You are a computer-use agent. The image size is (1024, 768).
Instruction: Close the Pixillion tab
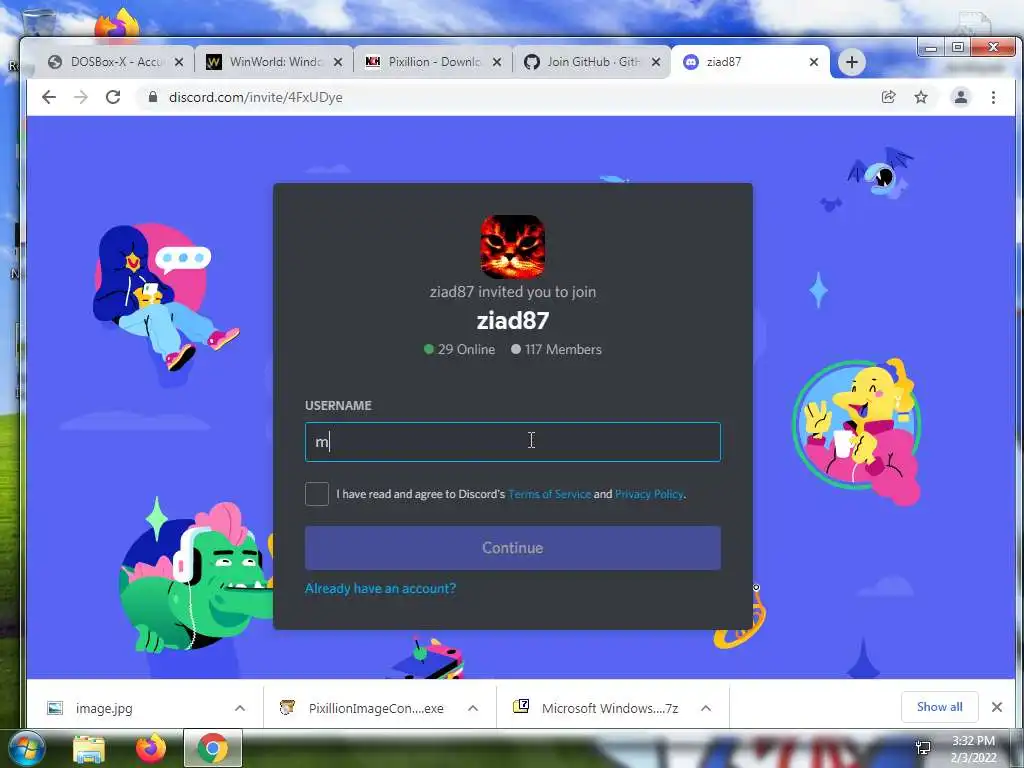(x=497, y=62)
